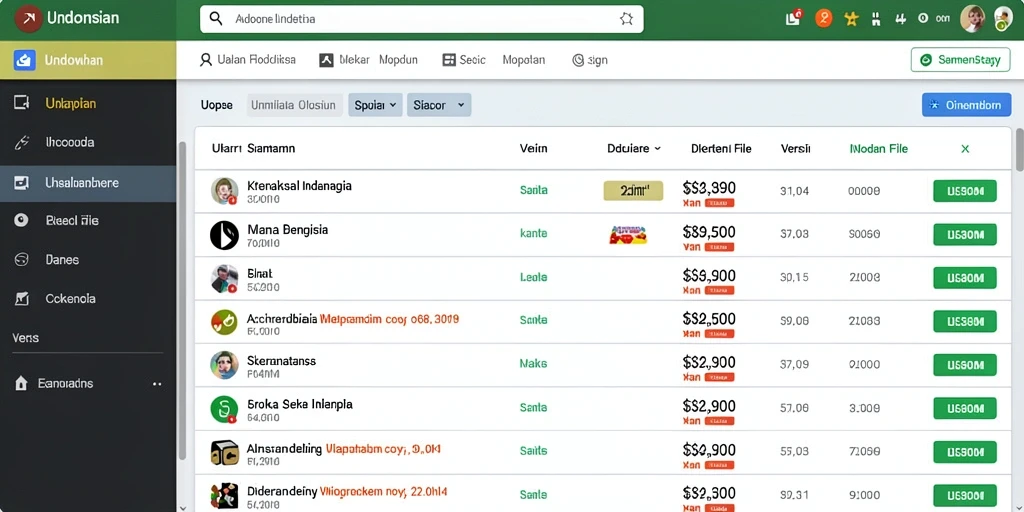The image size is (1024, 512).
Task: Click the Undonsian red logo icon
Action: (x=29, y=18)
